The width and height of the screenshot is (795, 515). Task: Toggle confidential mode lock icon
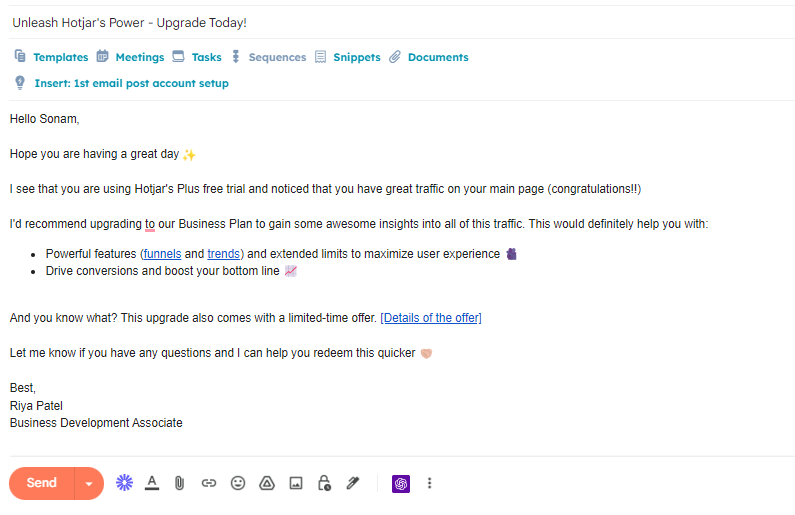pos(324,483)
